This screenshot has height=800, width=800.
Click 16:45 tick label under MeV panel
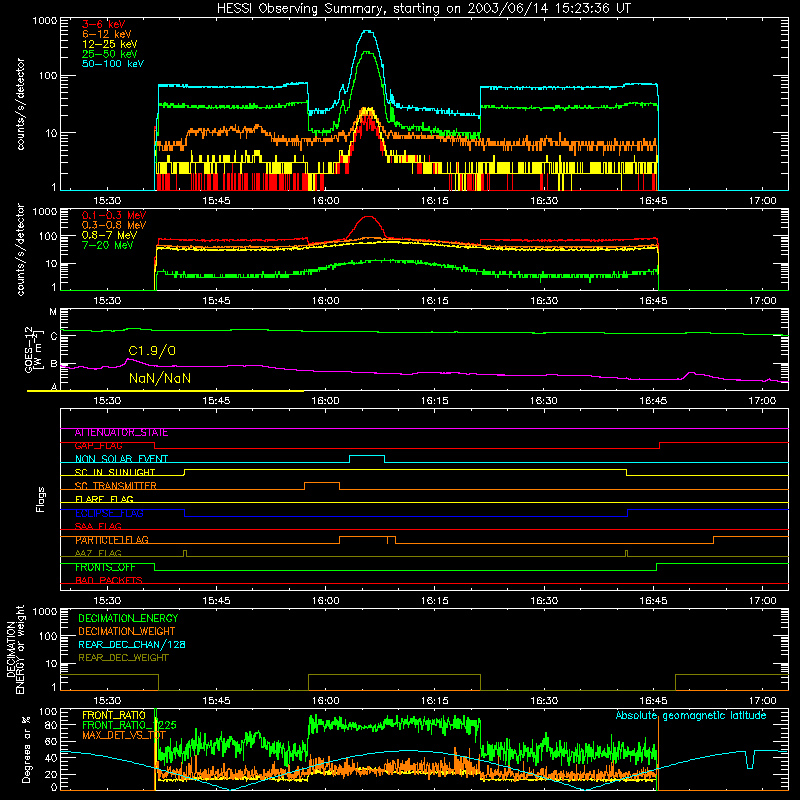[x=653, y=301]
